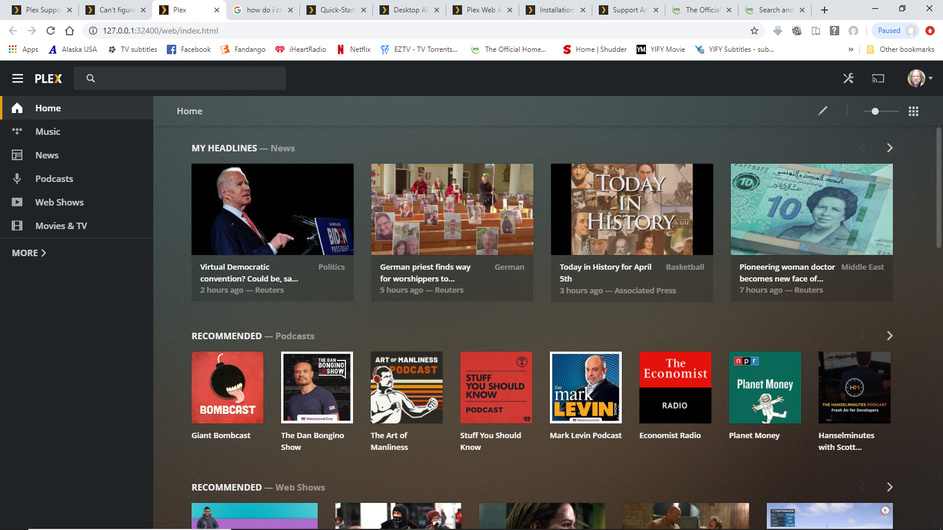
Task: Open Stuff You Should Know cover
Action: click(496, 387)
